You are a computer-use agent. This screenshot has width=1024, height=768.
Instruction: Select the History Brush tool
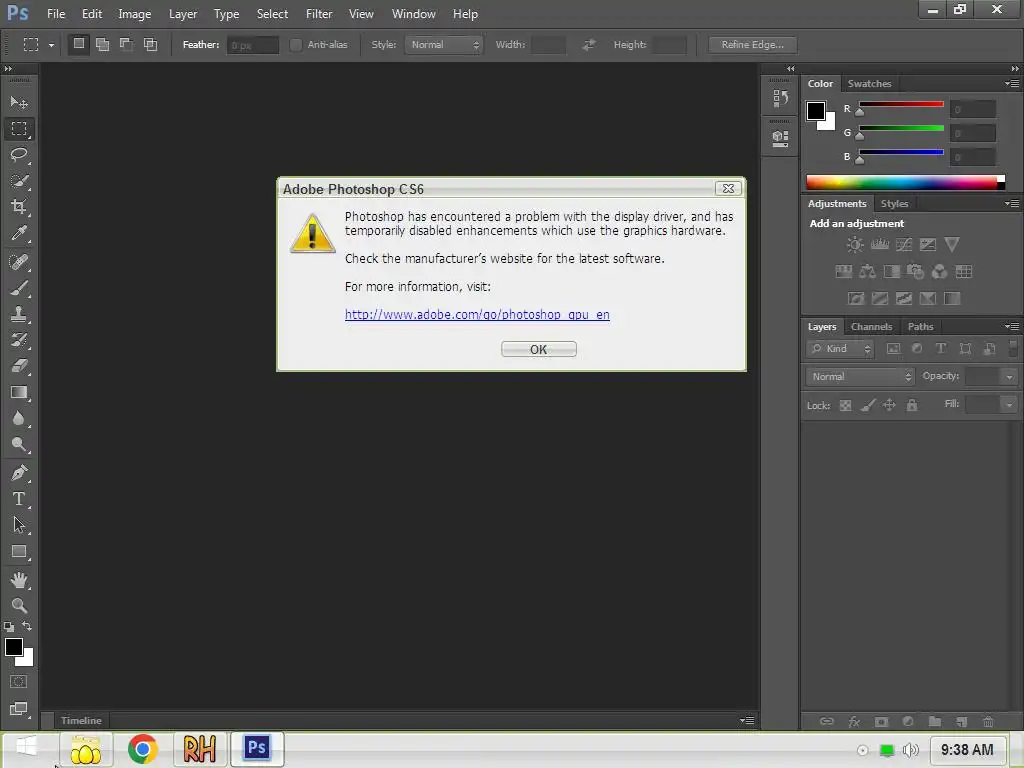pos(19,340)
